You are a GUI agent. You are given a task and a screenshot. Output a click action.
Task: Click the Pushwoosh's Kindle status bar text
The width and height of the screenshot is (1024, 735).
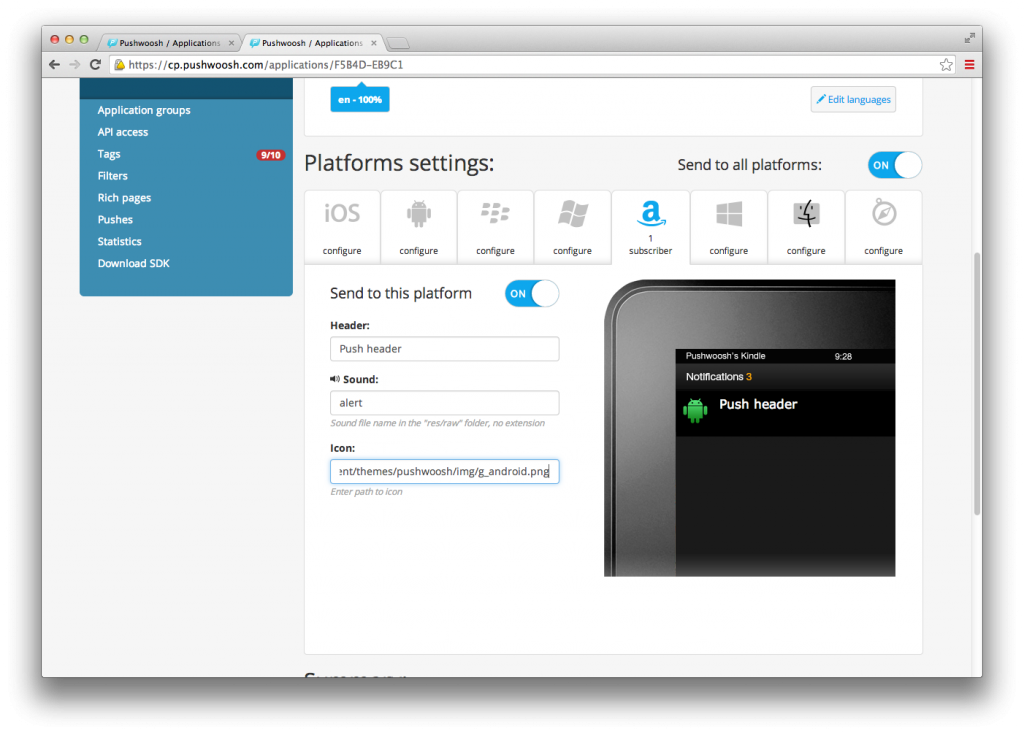click(x=725, y=356)
